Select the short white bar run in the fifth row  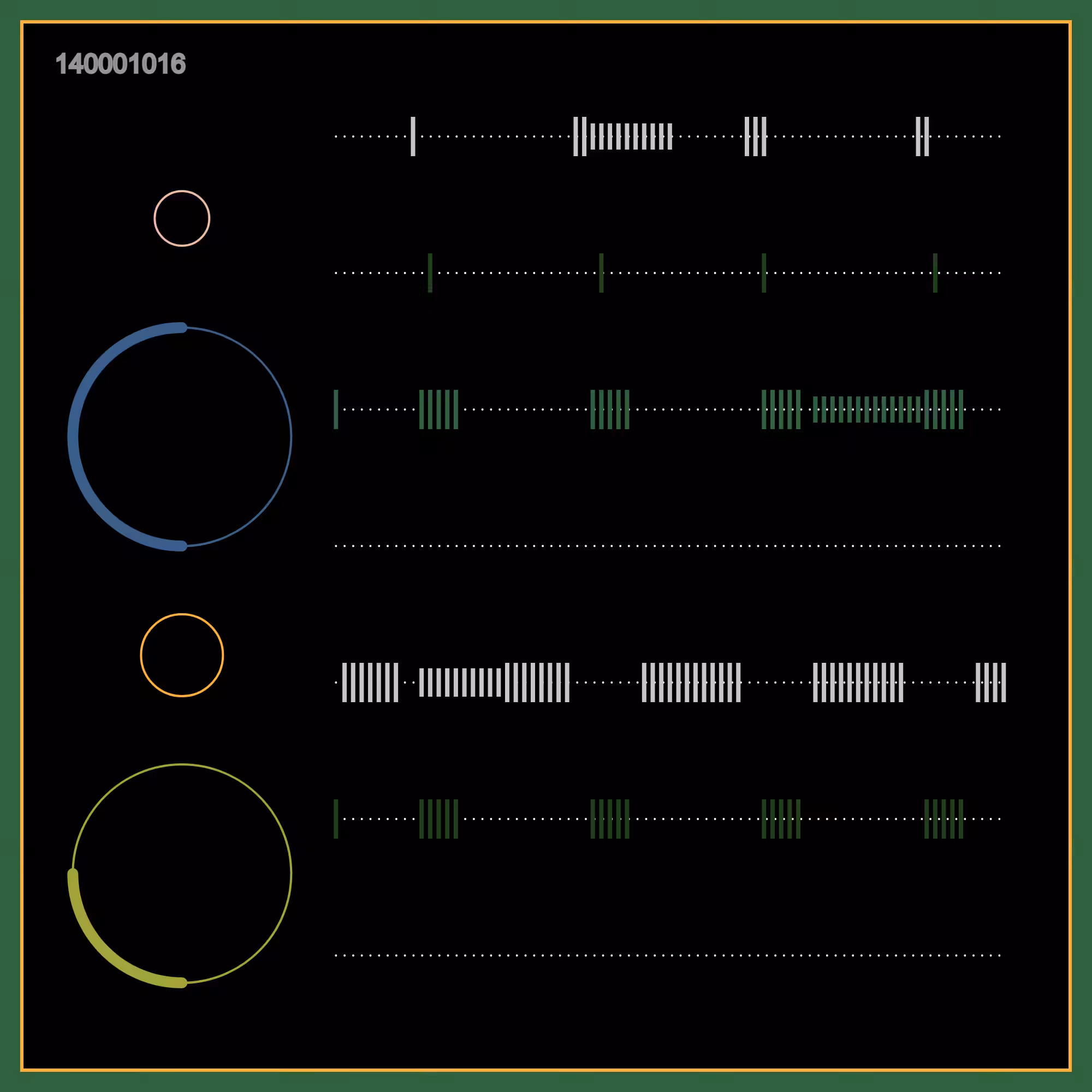(x=460, y=682)
